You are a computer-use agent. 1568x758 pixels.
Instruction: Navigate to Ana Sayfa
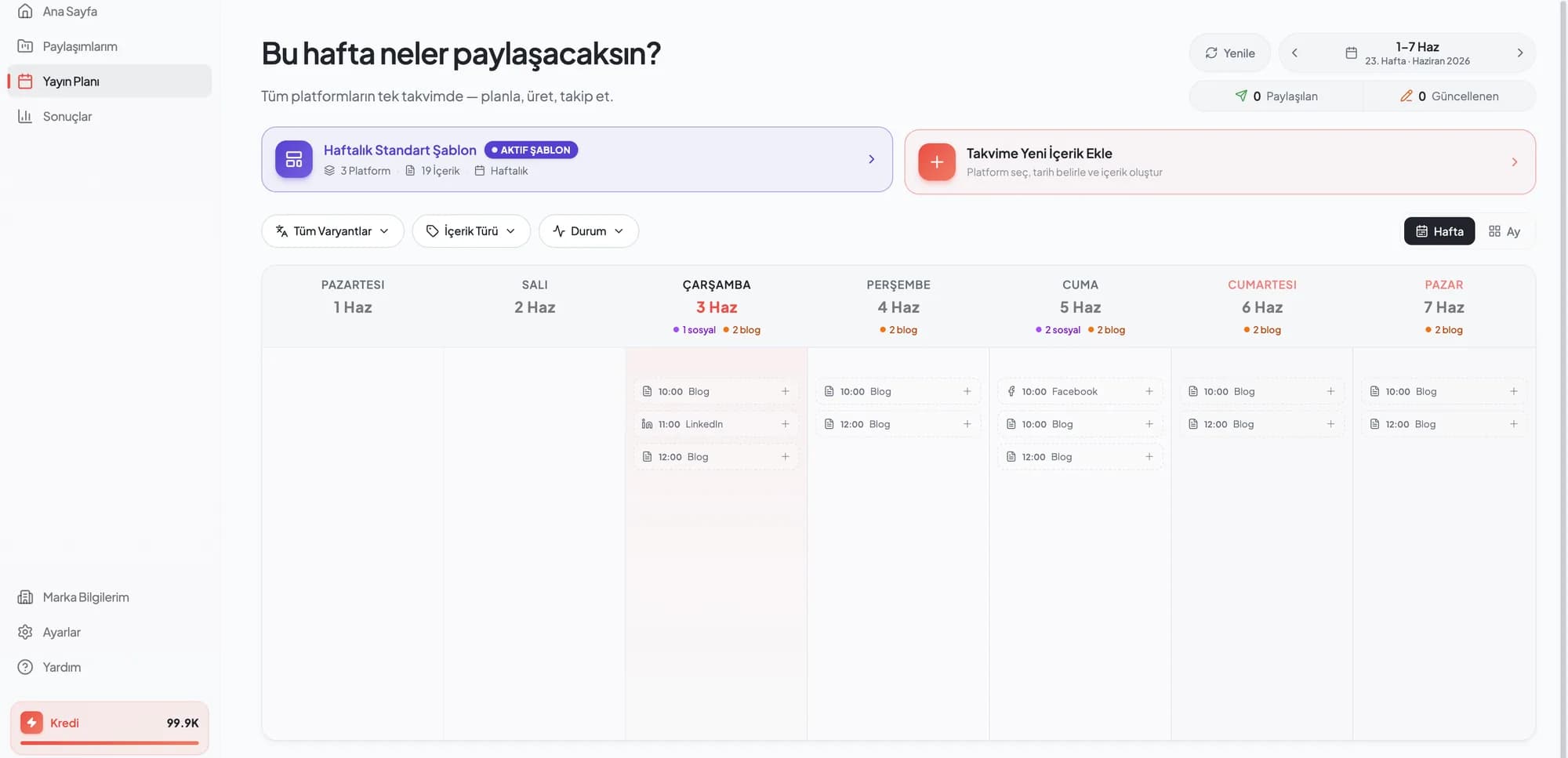[110, 12]
